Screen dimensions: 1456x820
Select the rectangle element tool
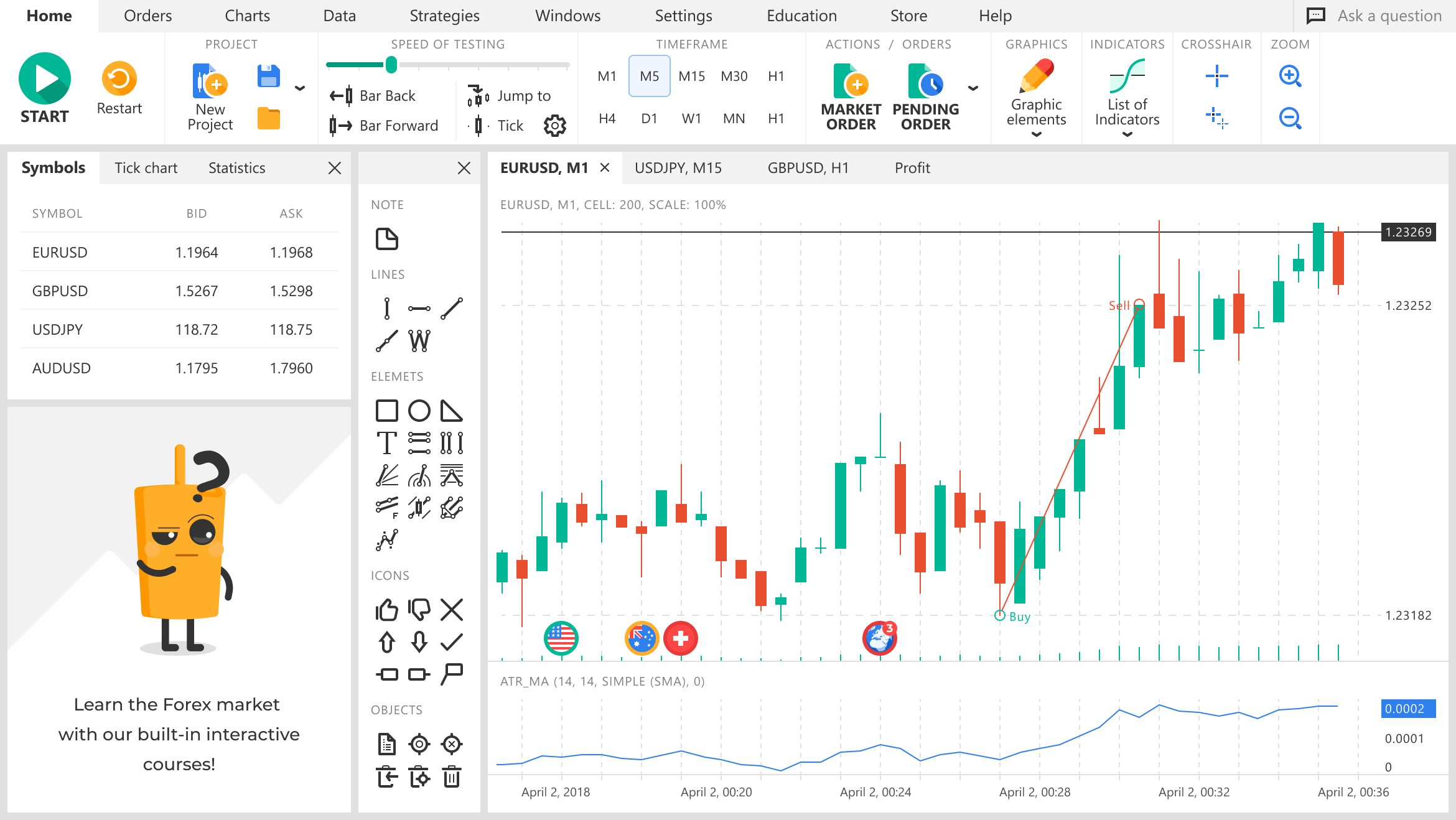click(x=386, y=411)
